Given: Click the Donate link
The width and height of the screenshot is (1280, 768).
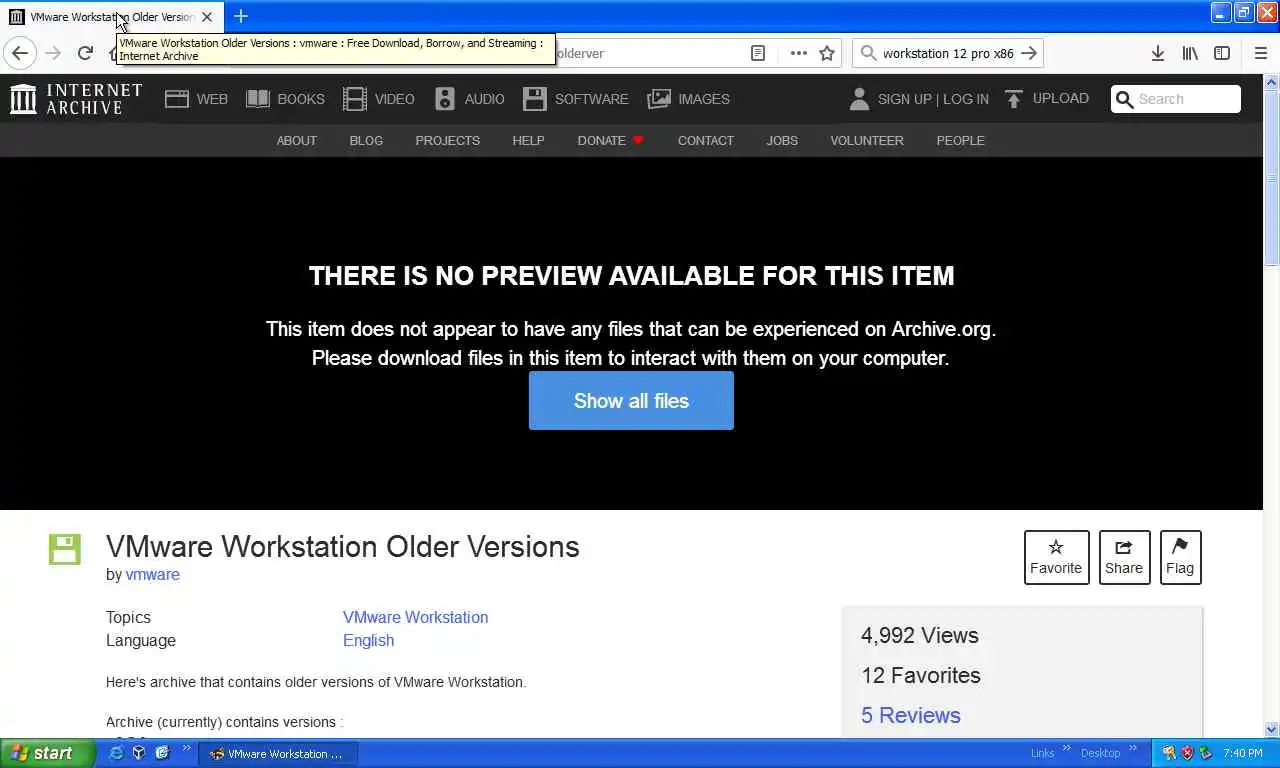Looking at the screenshot, I should (610, 140).
